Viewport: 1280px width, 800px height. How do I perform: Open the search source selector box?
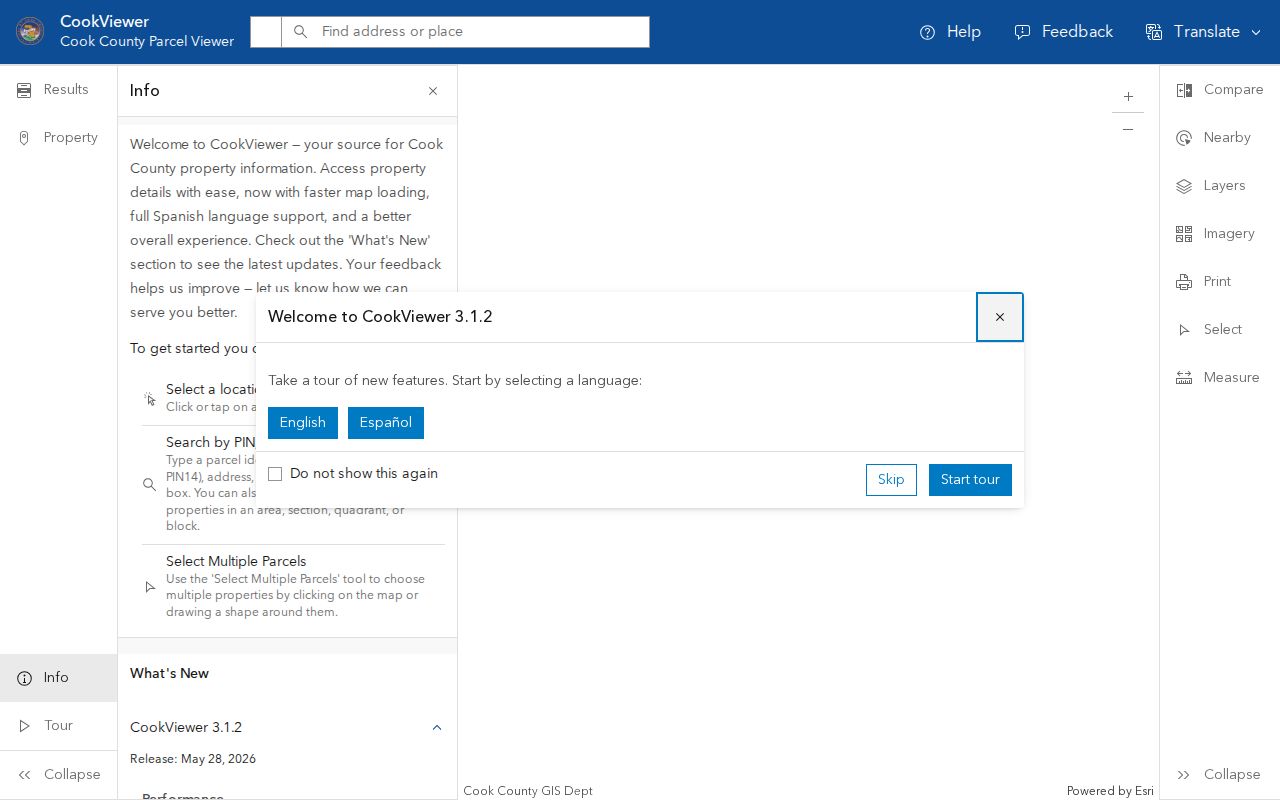tap(266, 32)
